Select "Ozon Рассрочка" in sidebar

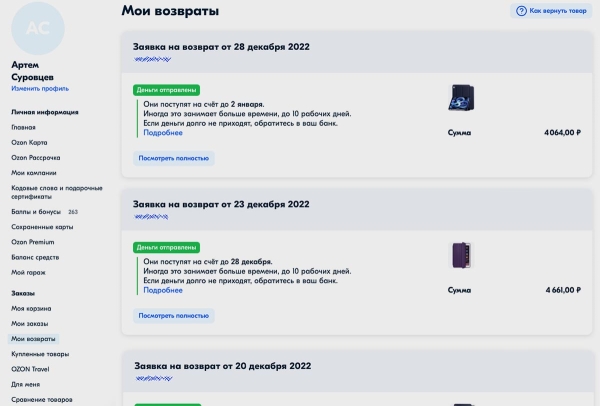pos(36,157)
